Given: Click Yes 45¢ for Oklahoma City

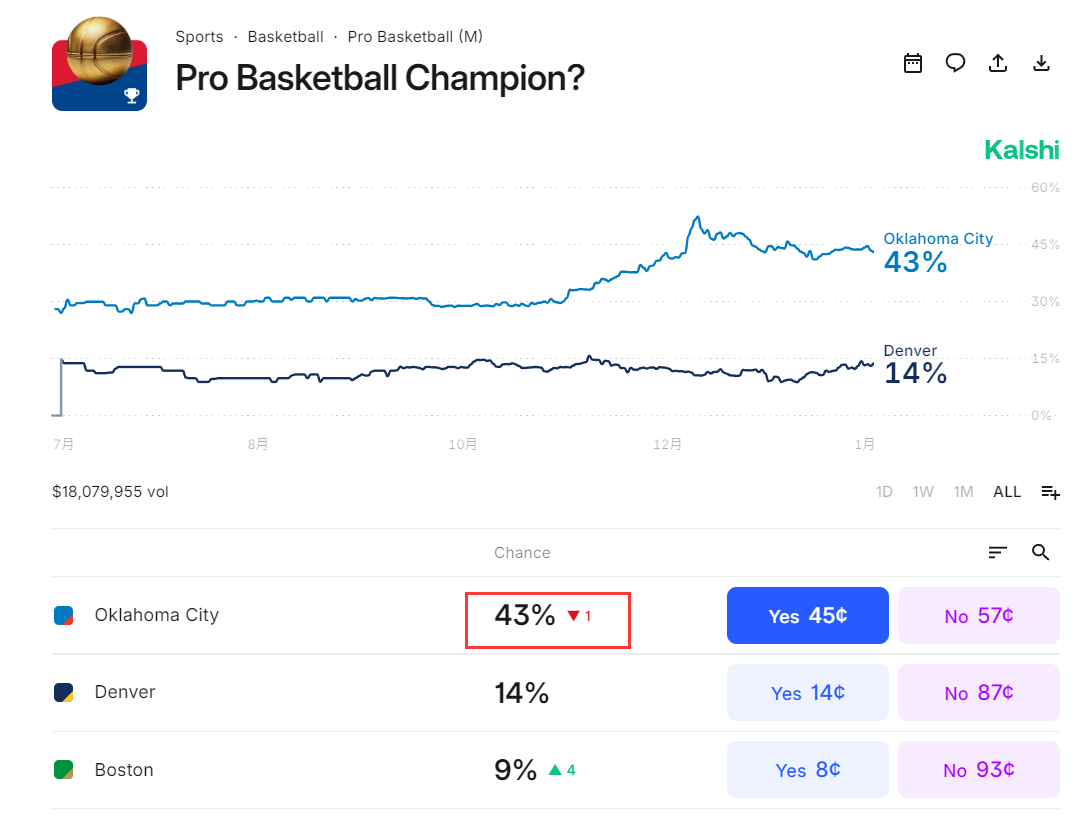Looking at the screenshot, I should coord(807,616).
